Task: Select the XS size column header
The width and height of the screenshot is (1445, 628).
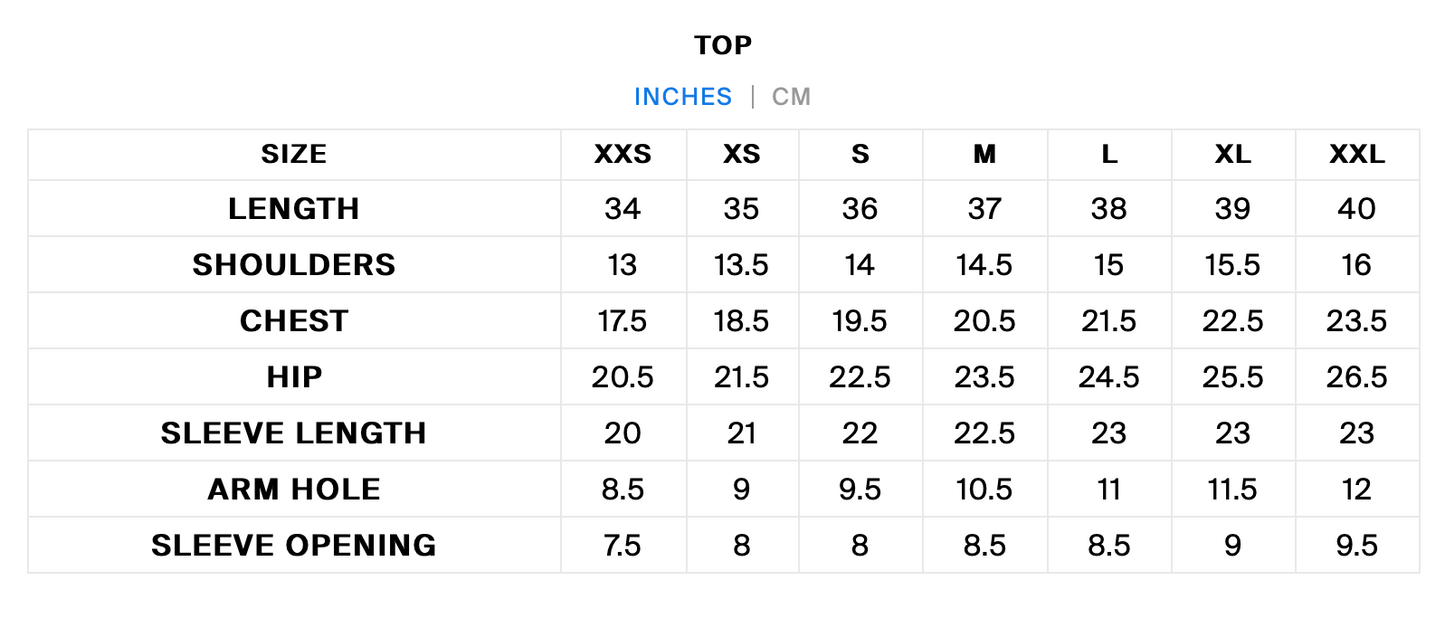Action: tap(742, 154)
